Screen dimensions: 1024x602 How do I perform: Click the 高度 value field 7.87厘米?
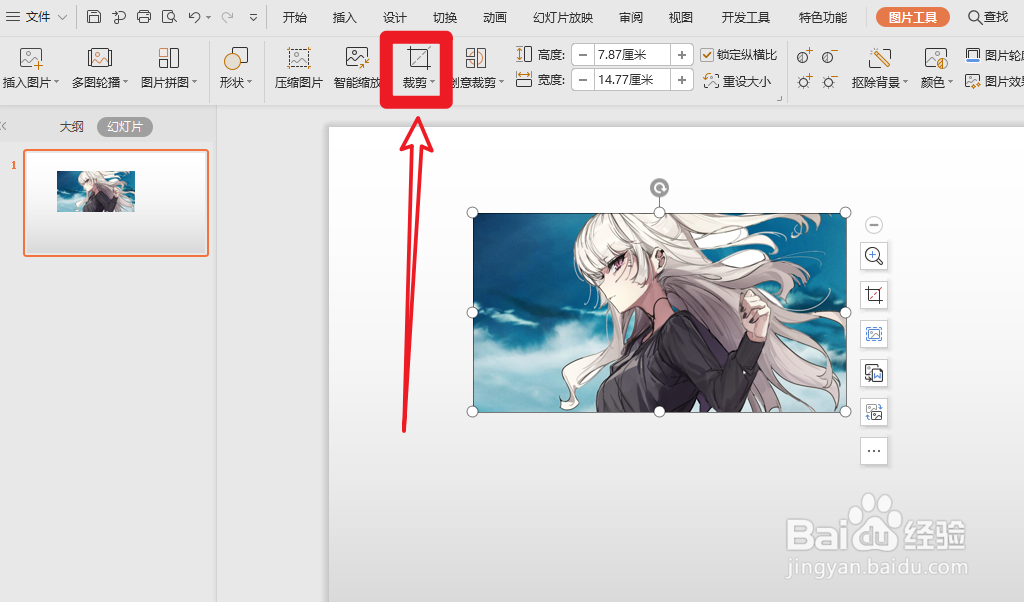pos(632,55)
